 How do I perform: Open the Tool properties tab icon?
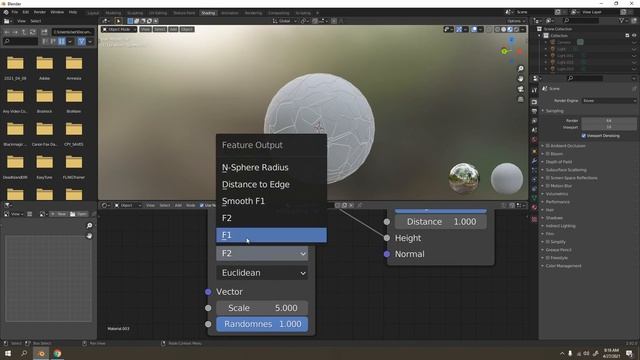[x=534, y=90]
